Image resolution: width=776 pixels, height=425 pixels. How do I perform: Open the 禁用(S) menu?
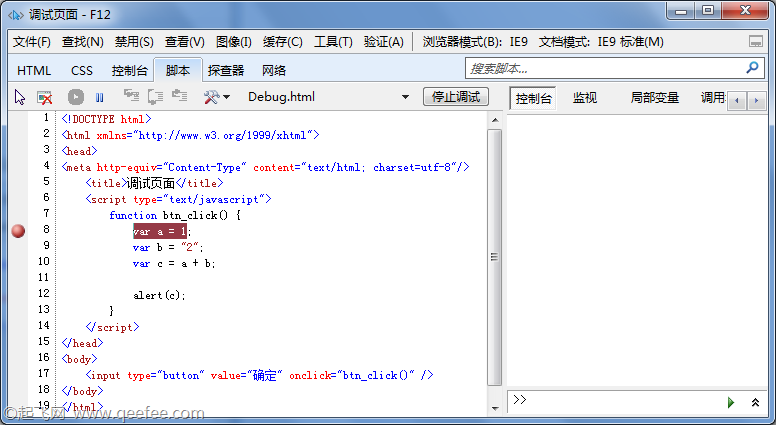coord(134,42)
